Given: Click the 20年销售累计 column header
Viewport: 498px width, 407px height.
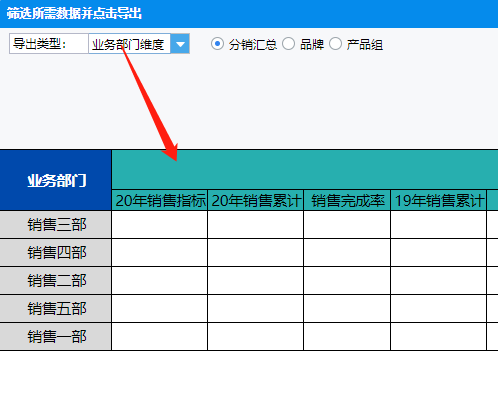Looking at the screenshot, I should click(x=256, y=201).
